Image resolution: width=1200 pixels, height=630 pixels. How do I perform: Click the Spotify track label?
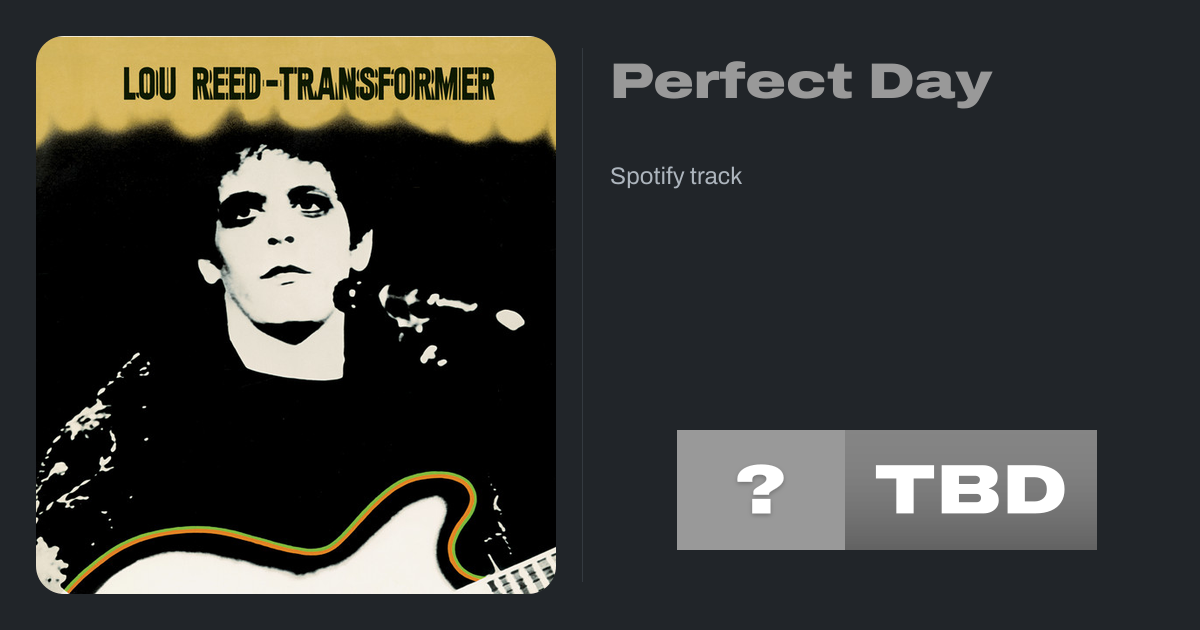(676, 176)
